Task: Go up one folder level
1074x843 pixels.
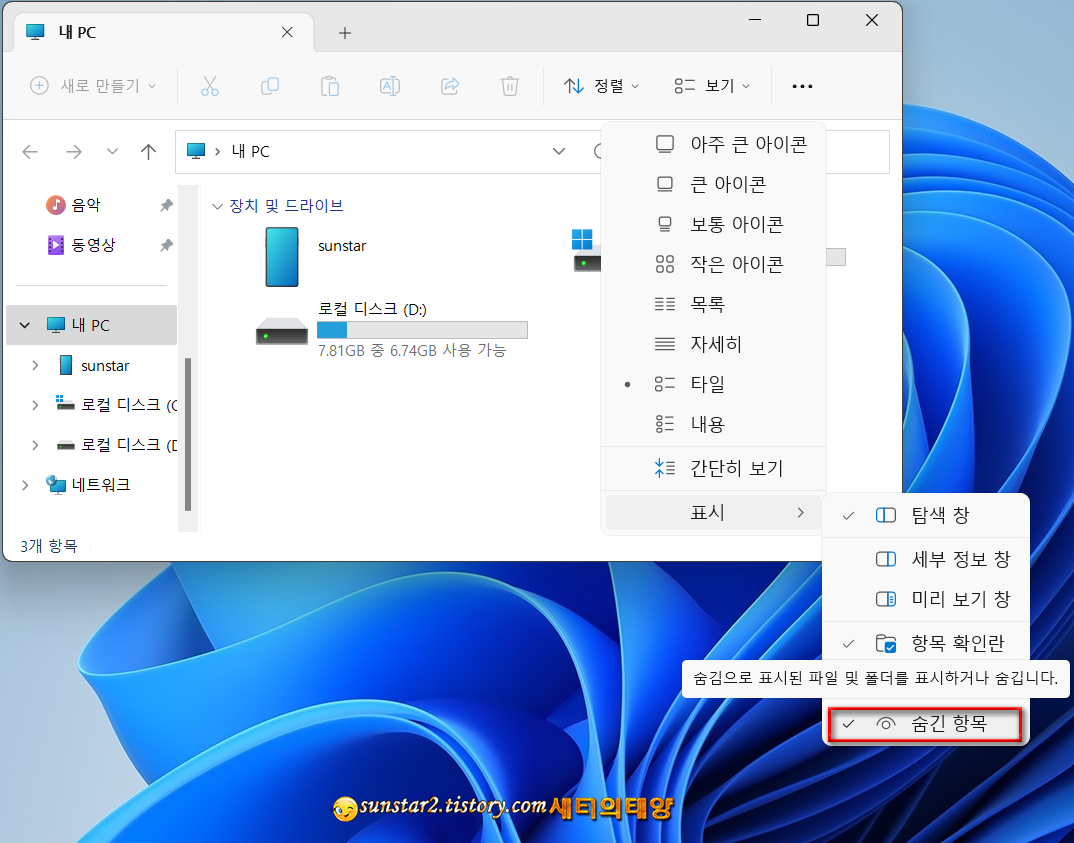Action: (x=149, y=151)
